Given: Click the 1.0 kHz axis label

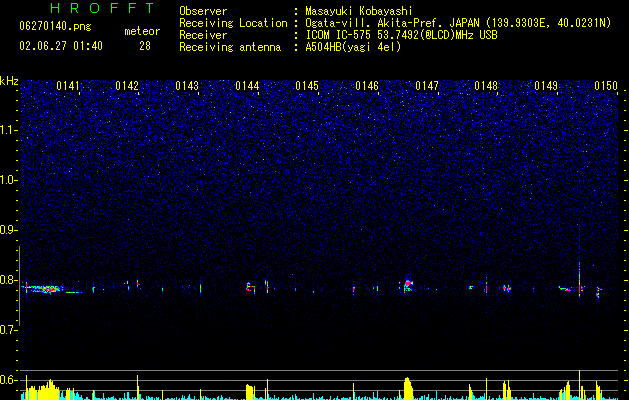Looking at the screenshot, I should tap(9, 180).
